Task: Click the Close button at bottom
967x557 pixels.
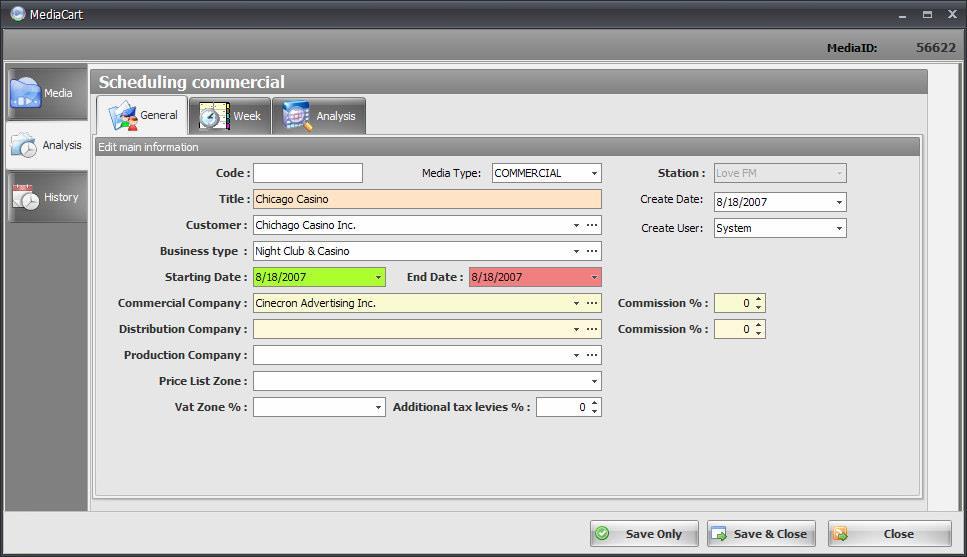Action: [889, 534]
